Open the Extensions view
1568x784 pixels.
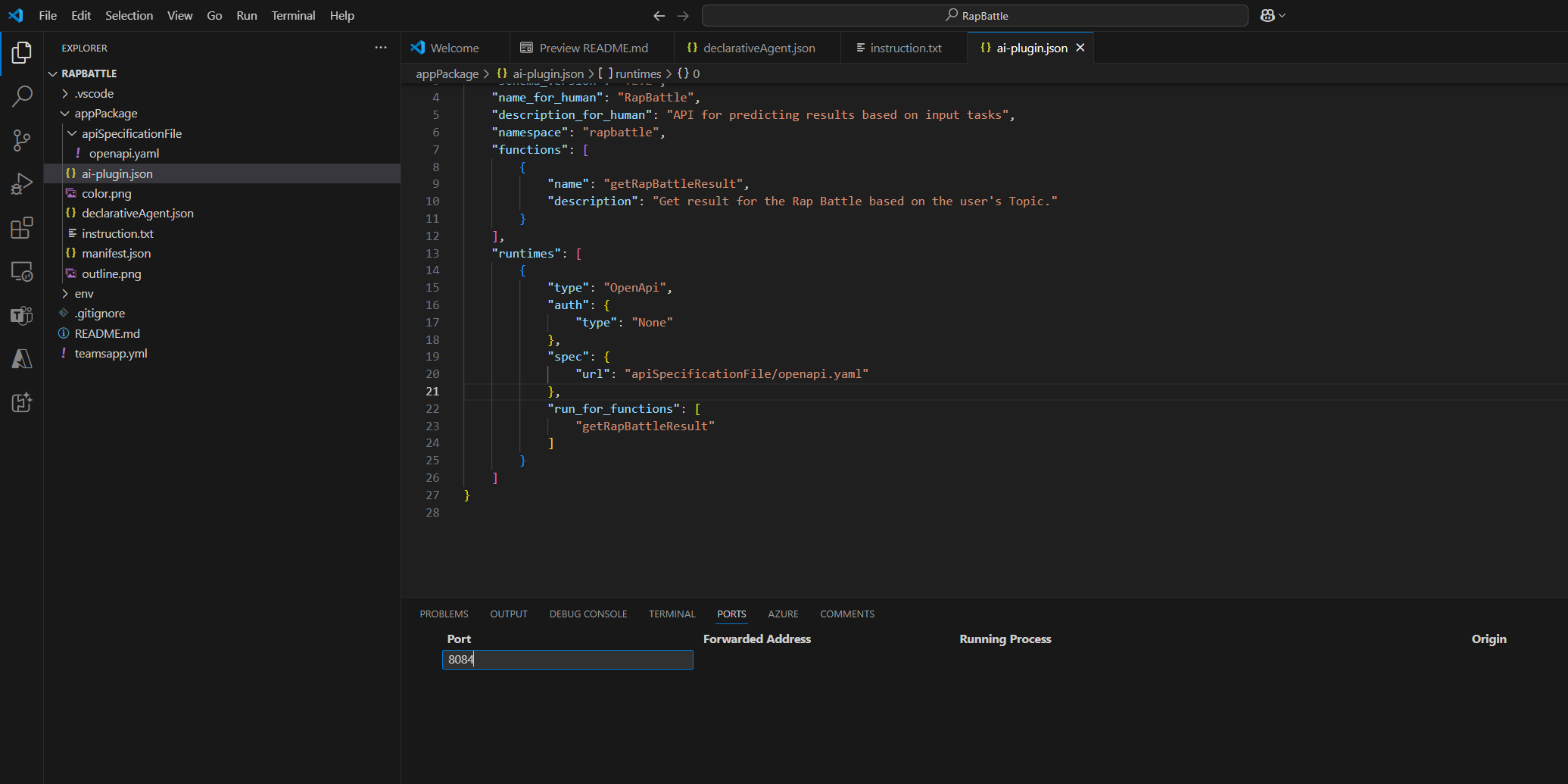(x=22, y=228)
